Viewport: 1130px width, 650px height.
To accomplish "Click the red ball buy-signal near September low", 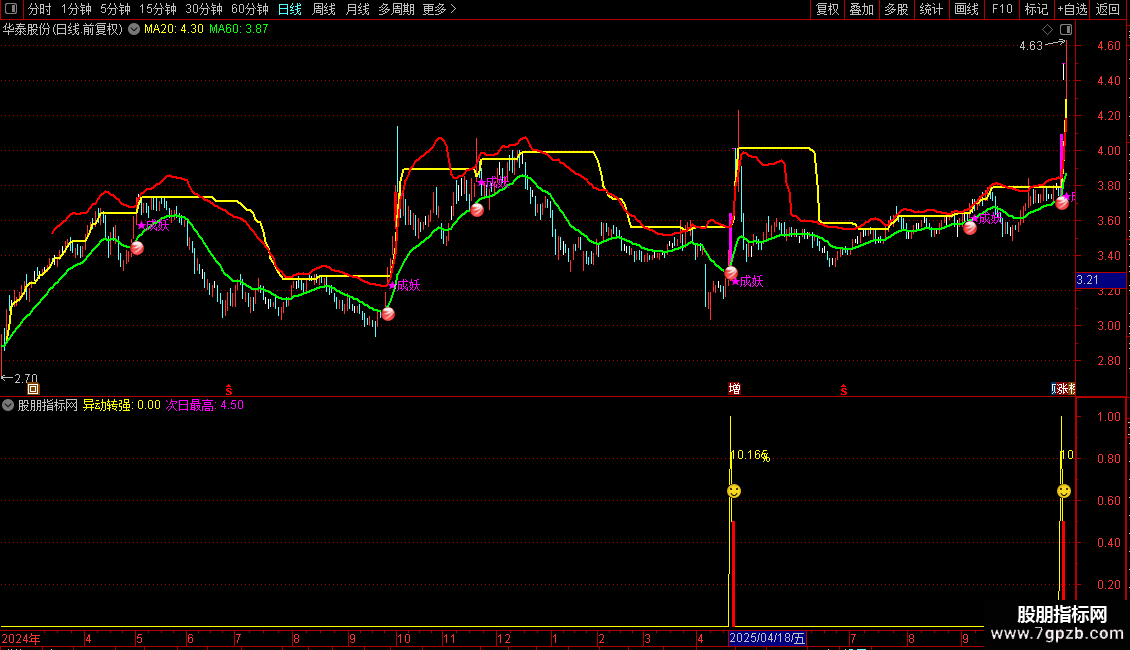I will click(388, 313).
